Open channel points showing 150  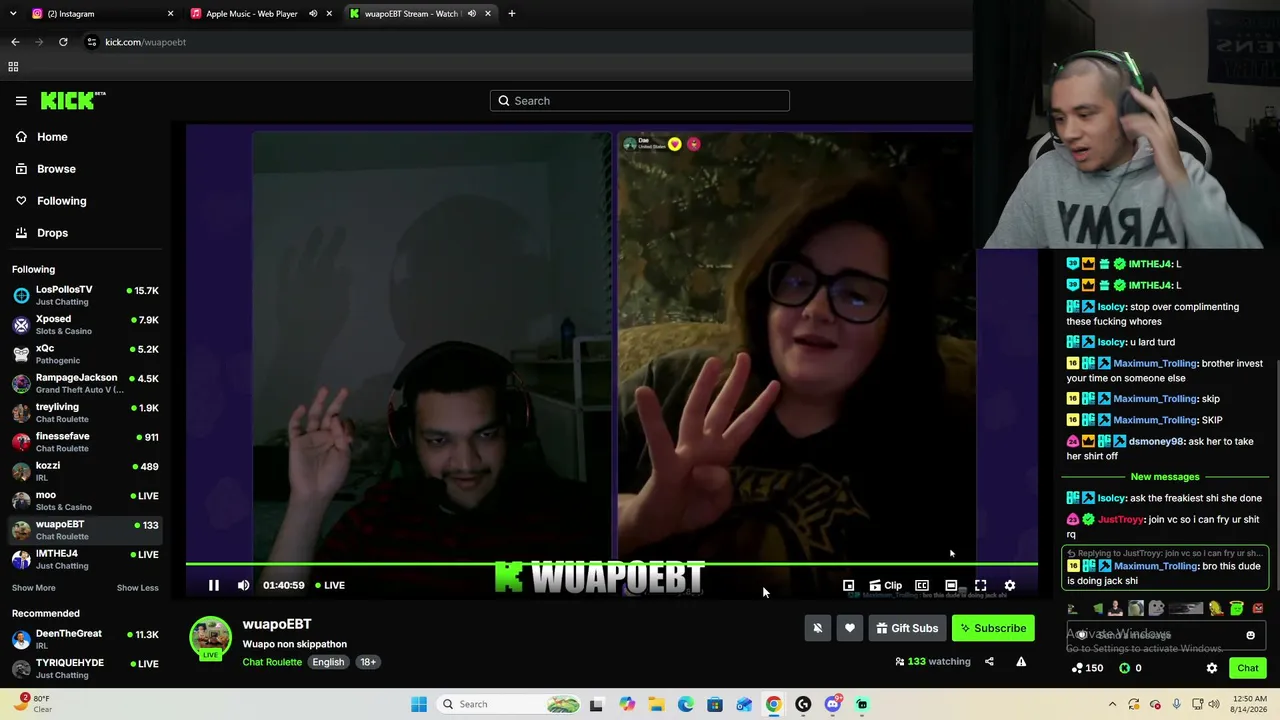point(1087,668)
